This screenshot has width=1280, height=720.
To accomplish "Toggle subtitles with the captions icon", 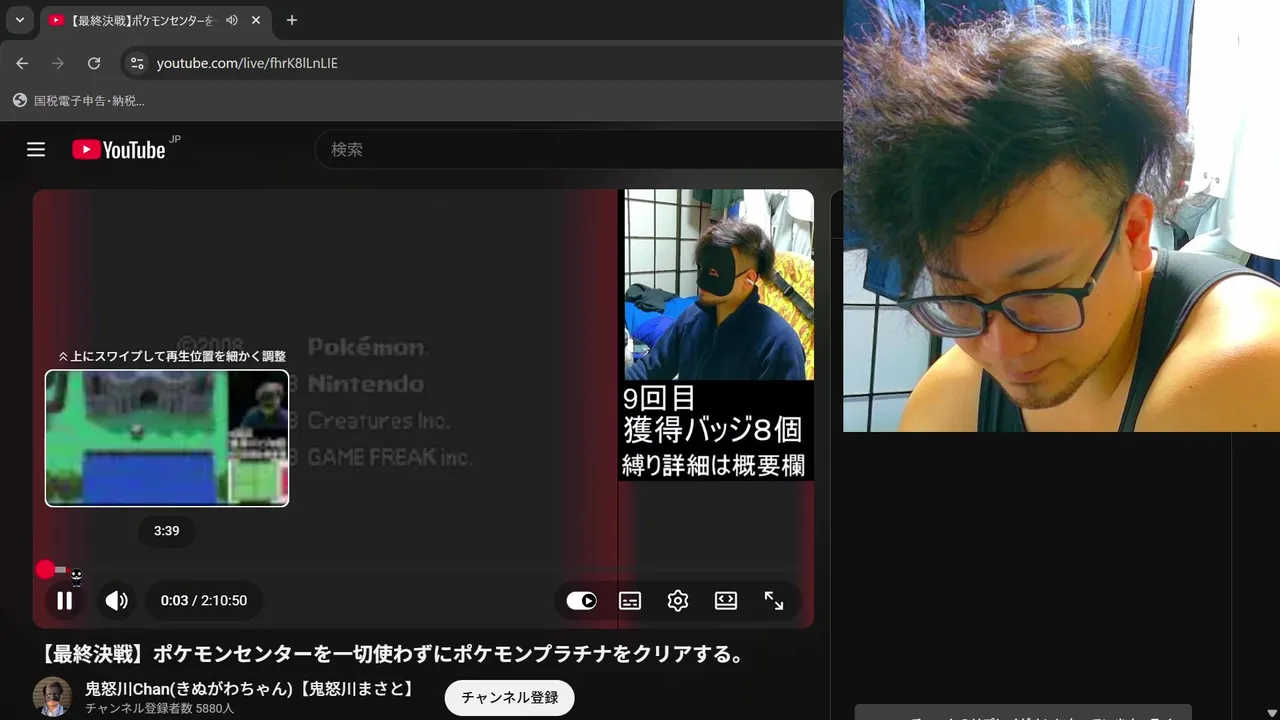I will [x=630, y=601].
